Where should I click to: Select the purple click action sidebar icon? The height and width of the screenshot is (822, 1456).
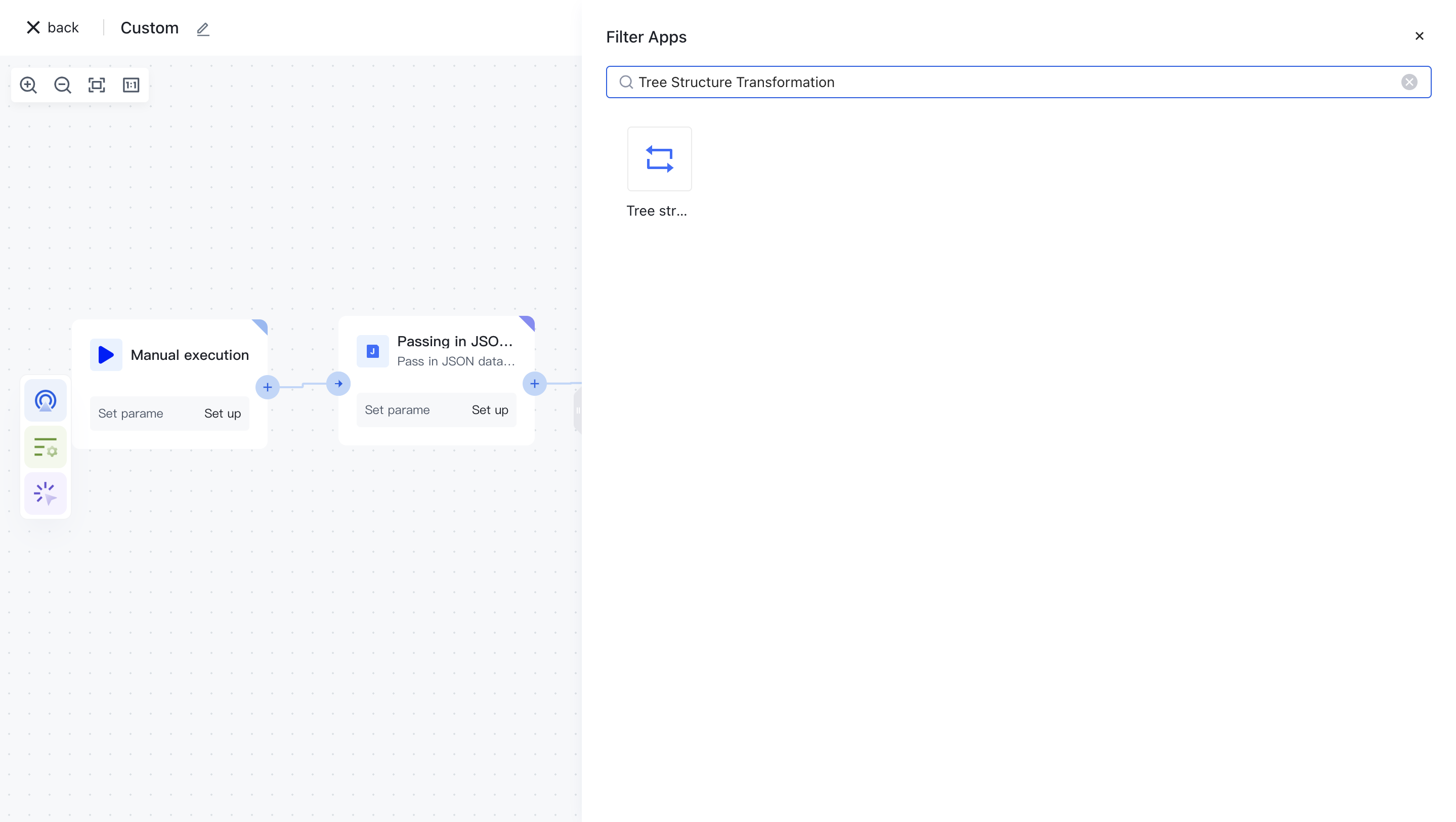coord(45,494)
